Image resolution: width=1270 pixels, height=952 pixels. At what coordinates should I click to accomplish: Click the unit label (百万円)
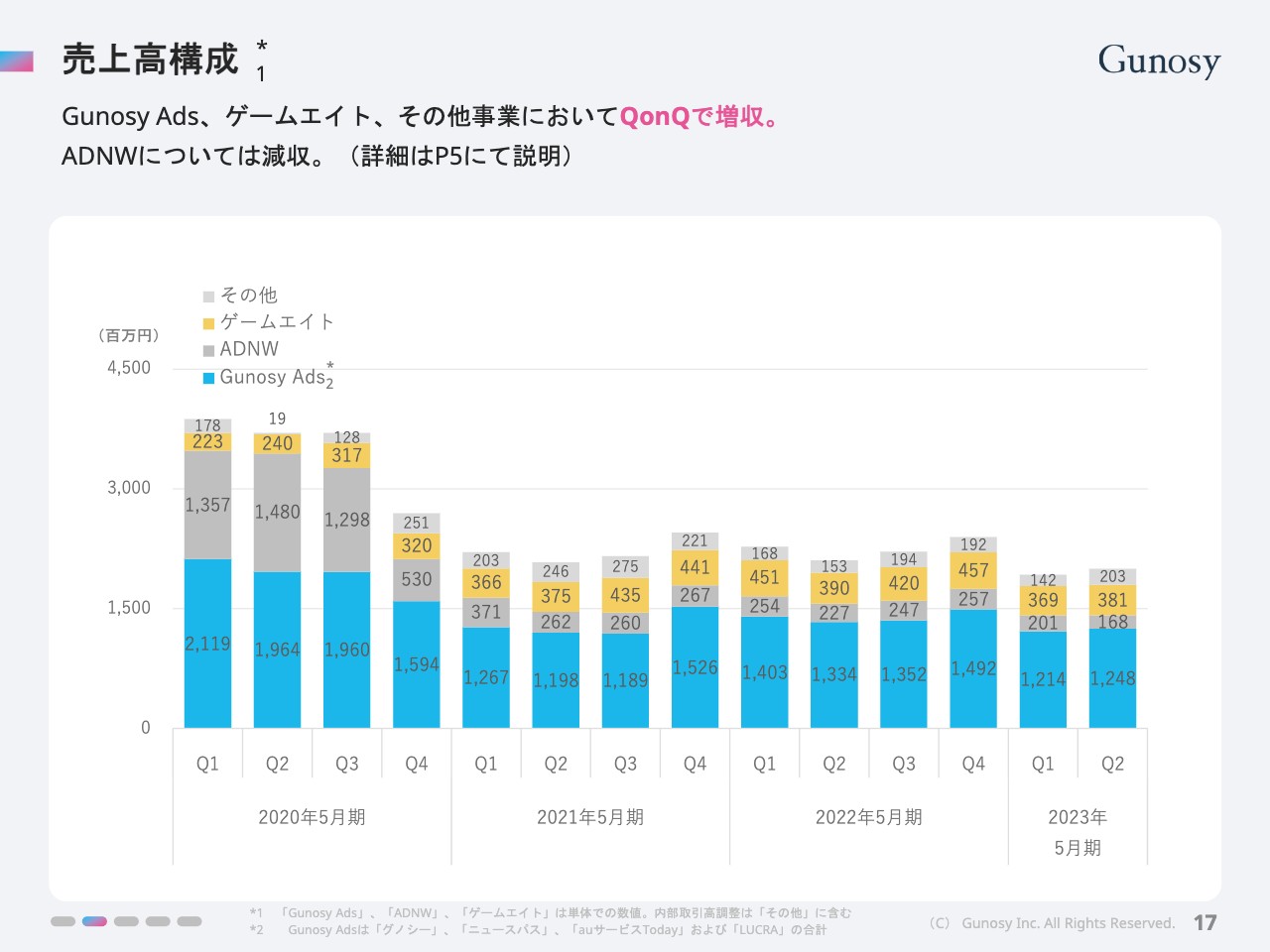tap(129, 336)
